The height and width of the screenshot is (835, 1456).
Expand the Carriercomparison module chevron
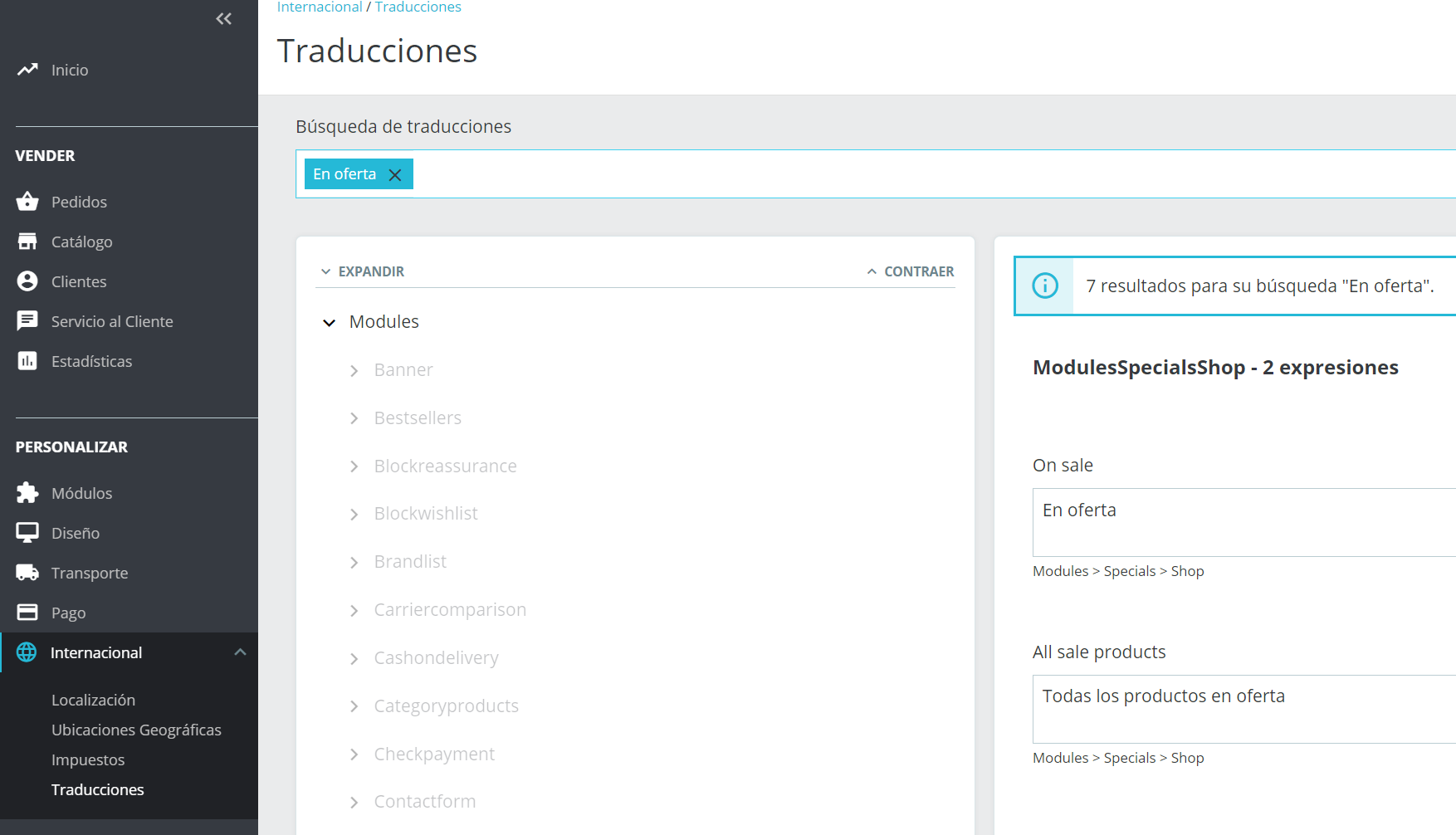click(354, 610)
